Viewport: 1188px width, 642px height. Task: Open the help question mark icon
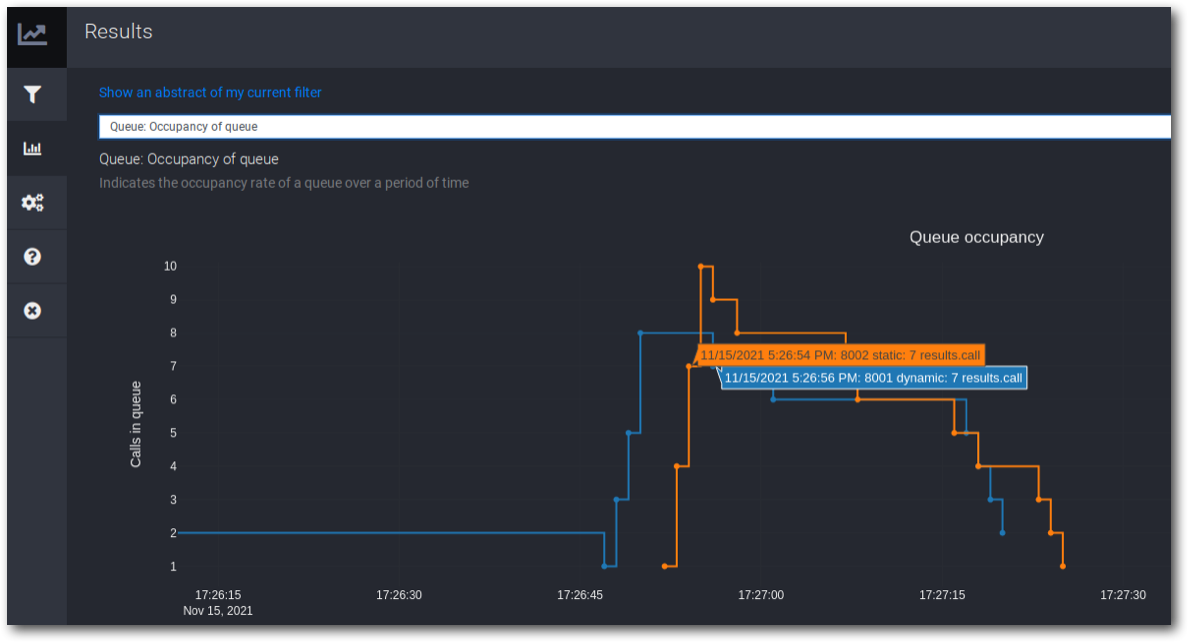tap(33, 256)
